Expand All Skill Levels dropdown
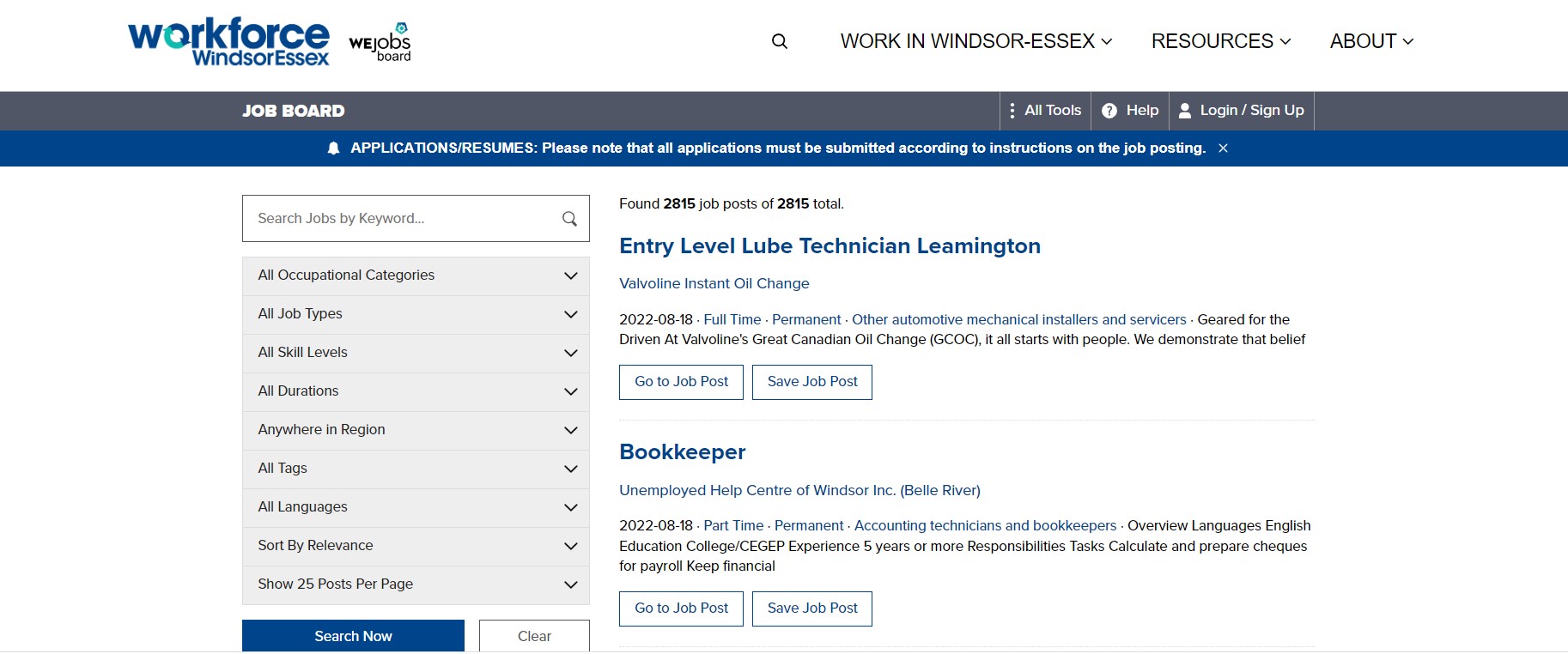 [416, 353]
